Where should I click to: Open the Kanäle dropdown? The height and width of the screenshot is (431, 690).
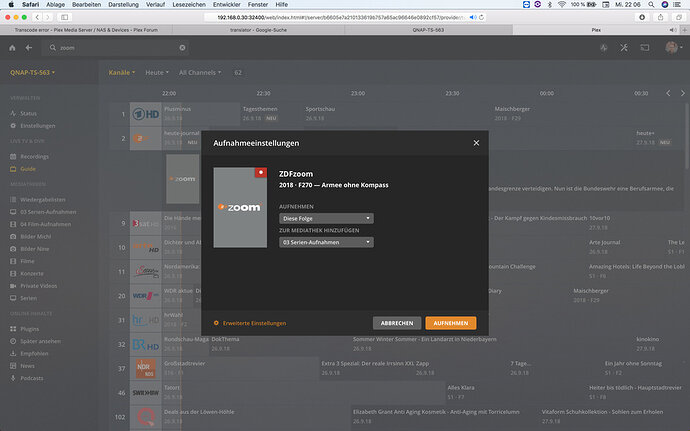tap(121, 73)
